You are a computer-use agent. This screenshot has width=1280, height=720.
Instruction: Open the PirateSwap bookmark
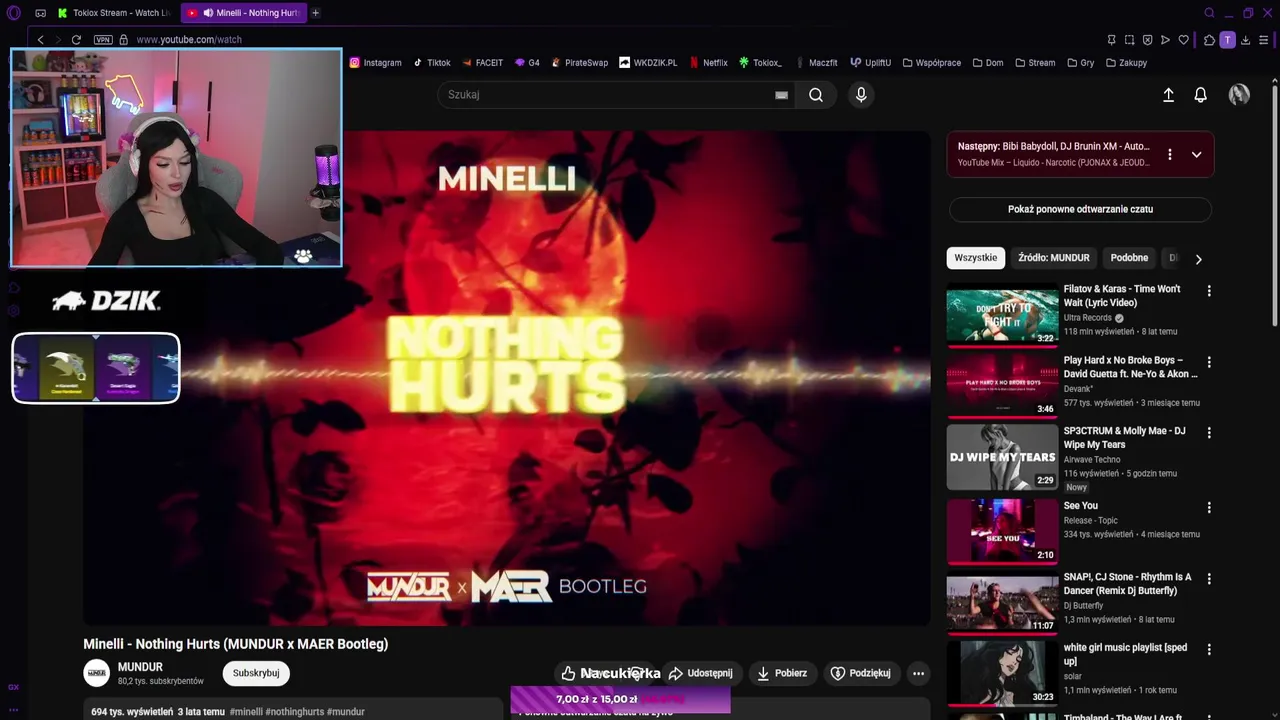click(579, 62)
